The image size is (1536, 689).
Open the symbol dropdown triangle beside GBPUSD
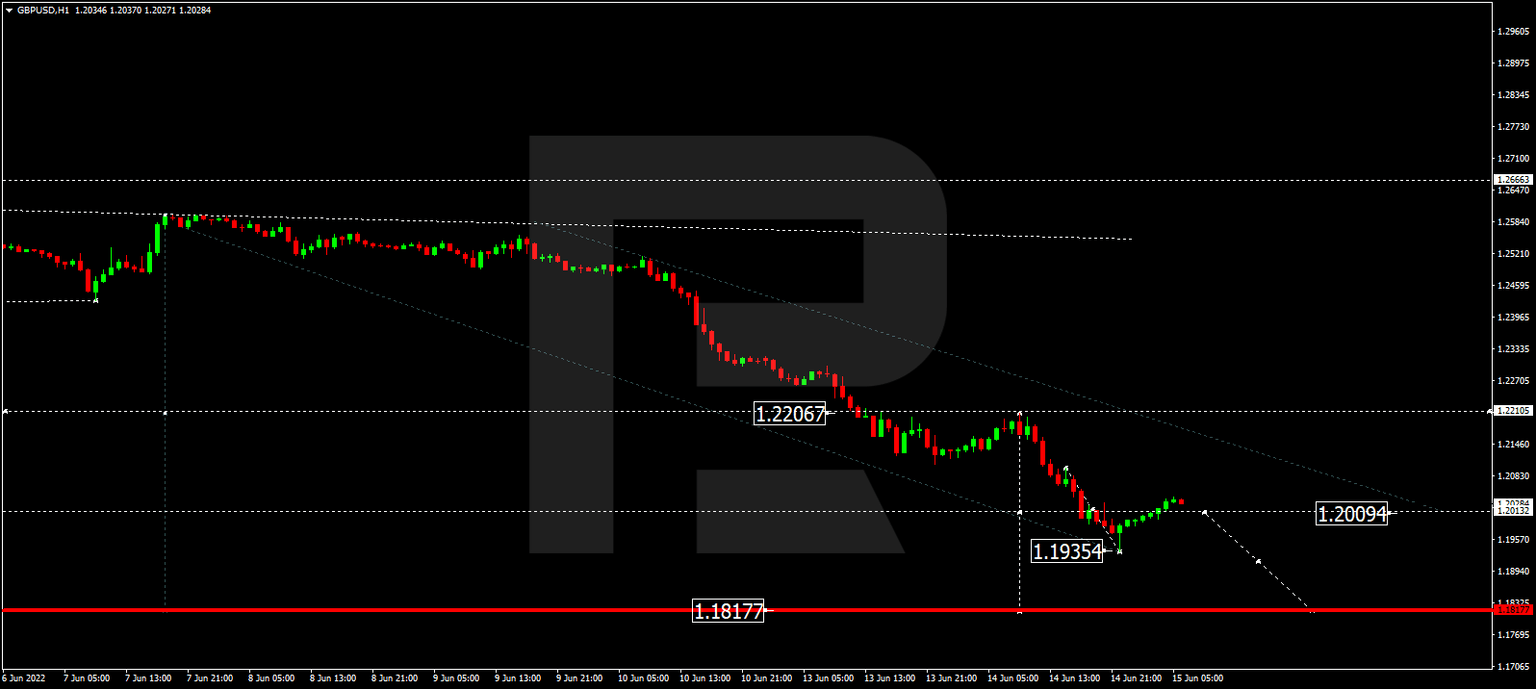(10, 9)
